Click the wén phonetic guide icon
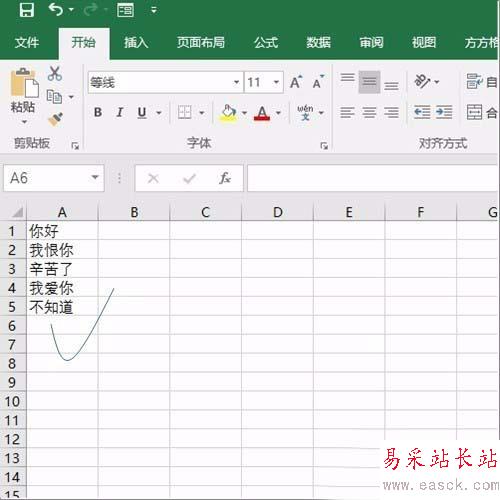This screenshot has height=500, width=500. point(305,112)
